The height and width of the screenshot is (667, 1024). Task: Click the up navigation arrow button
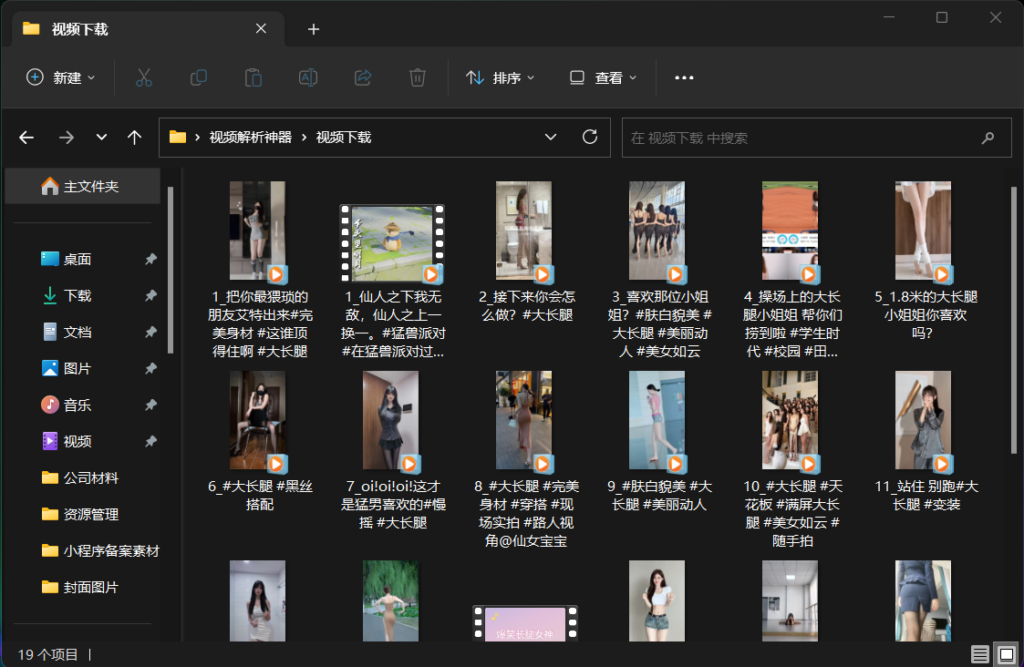(x=134, y=137)
